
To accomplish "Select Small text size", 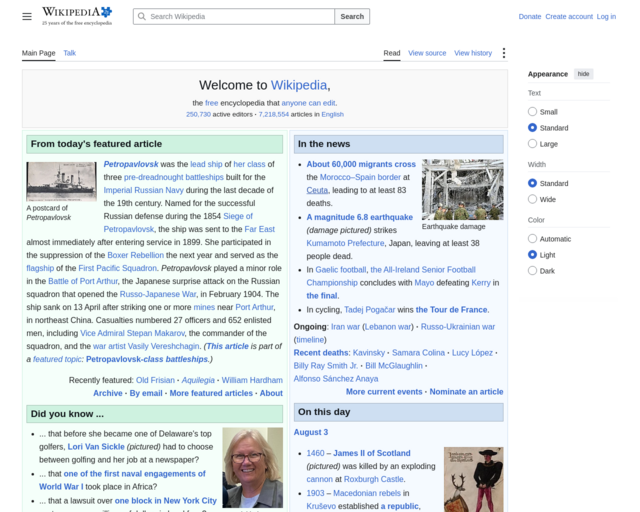I will 532,111.
